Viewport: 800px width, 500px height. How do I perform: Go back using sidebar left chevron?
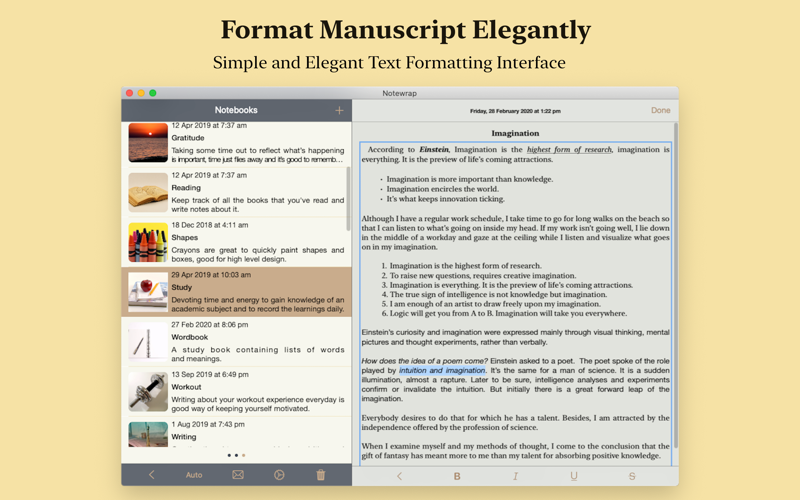(x=152, y=475)
